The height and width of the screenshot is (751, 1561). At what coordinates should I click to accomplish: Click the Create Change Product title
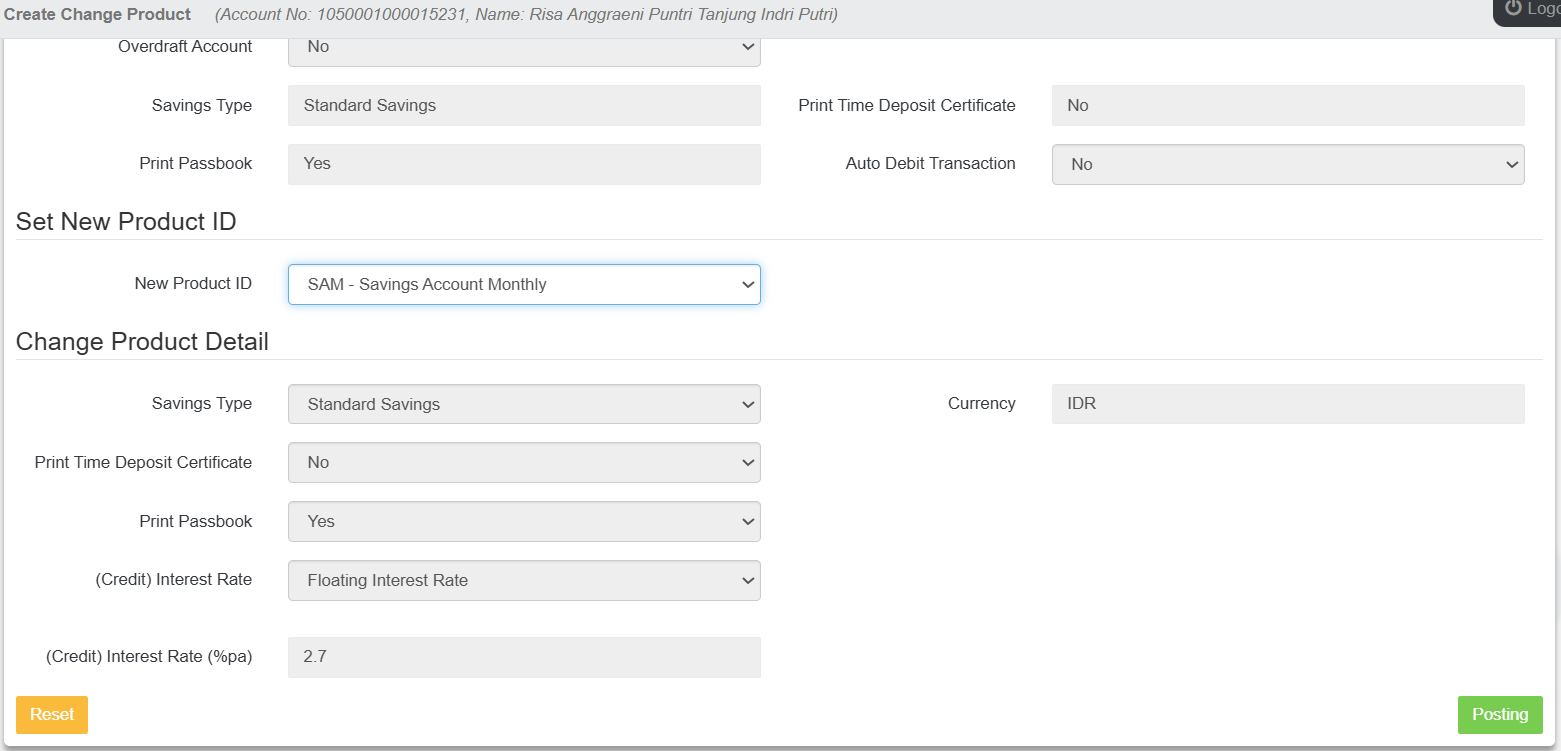point(97,14)
